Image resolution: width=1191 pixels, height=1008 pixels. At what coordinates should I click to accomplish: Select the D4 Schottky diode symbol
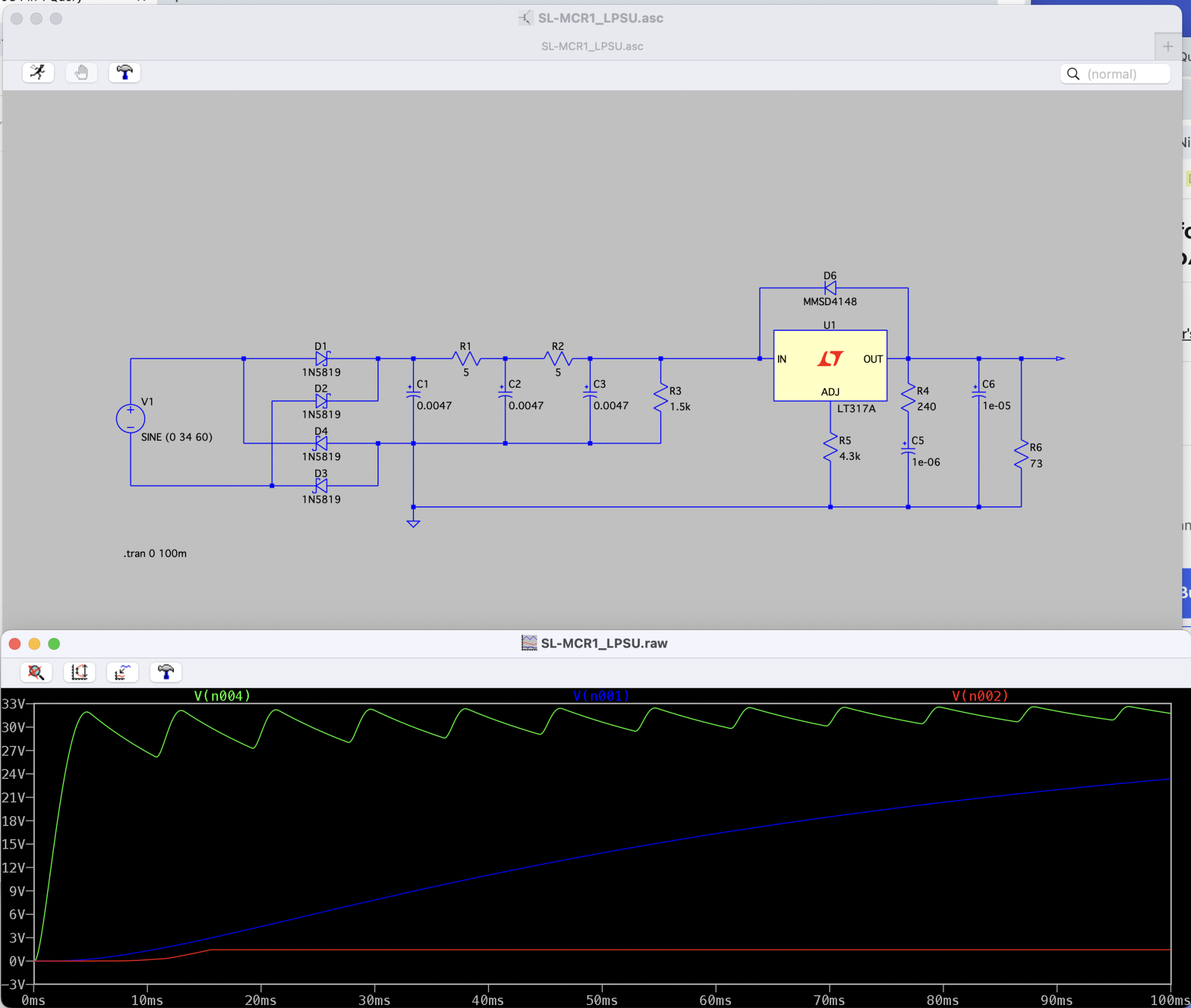(x=321, y=443)
